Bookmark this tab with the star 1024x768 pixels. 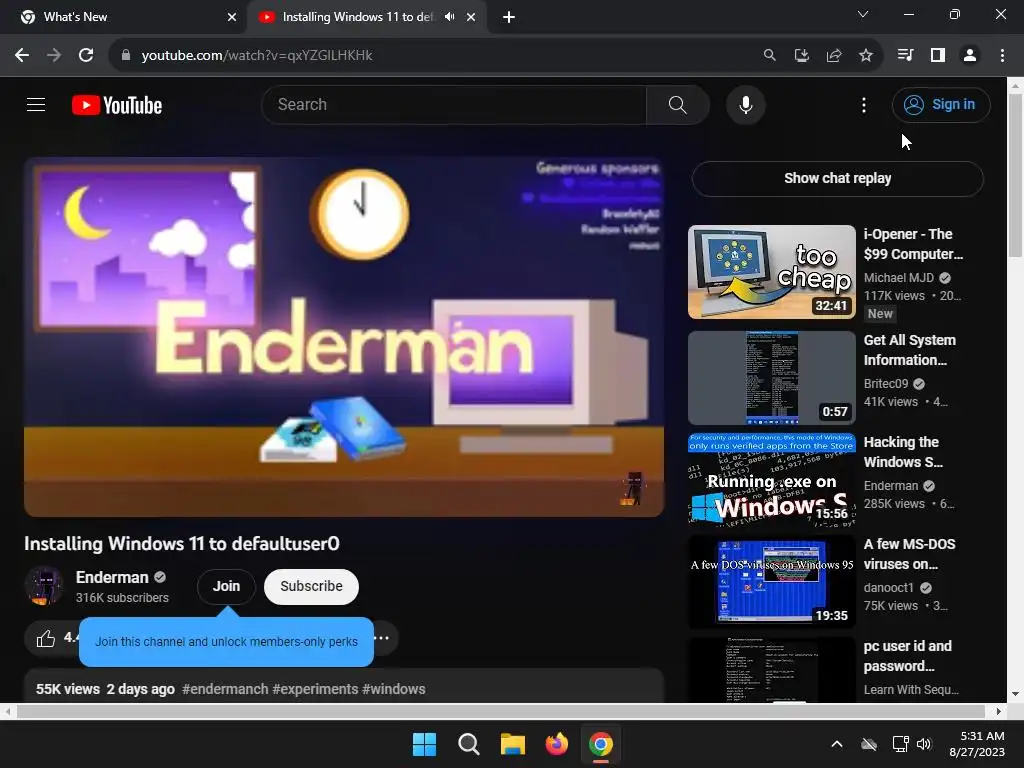point(866,56)
